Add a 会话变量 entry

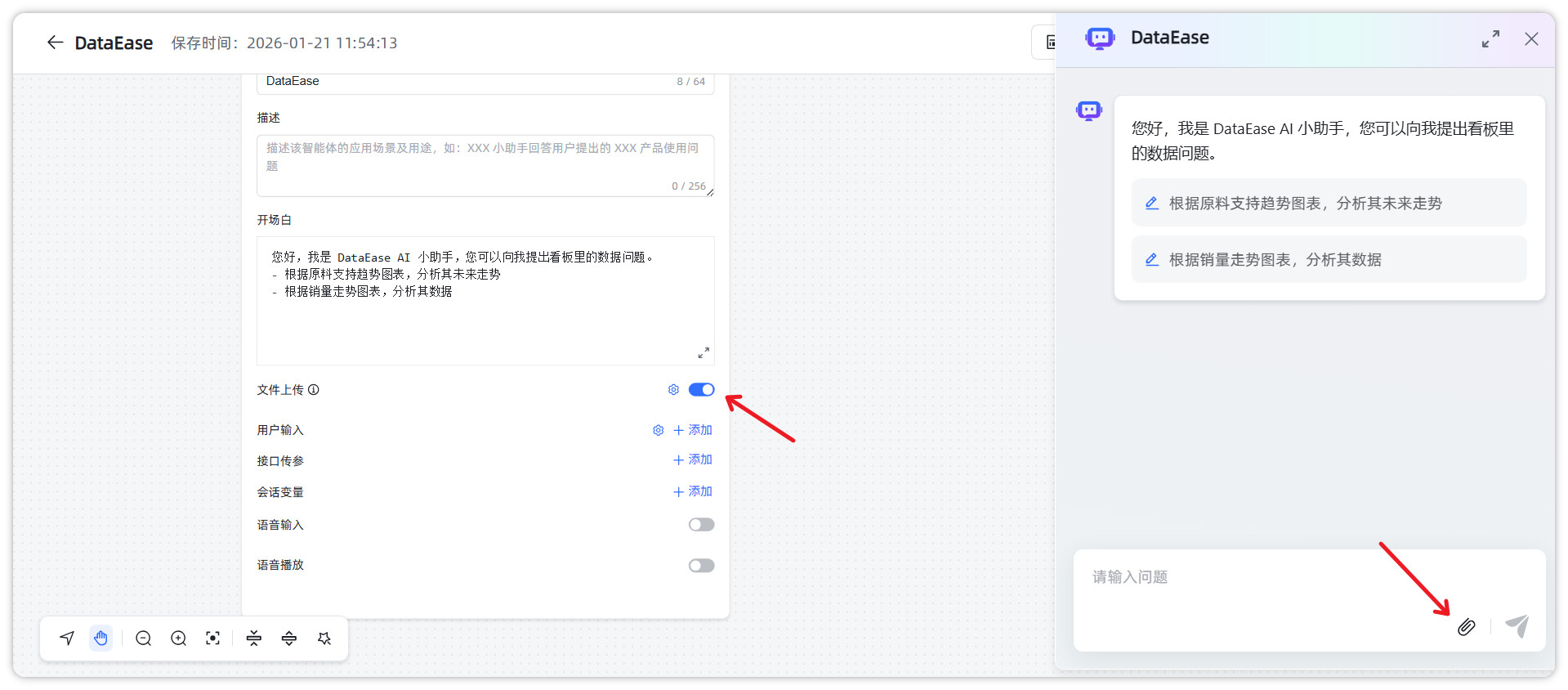pyautogui.click(x=693, y=491)
